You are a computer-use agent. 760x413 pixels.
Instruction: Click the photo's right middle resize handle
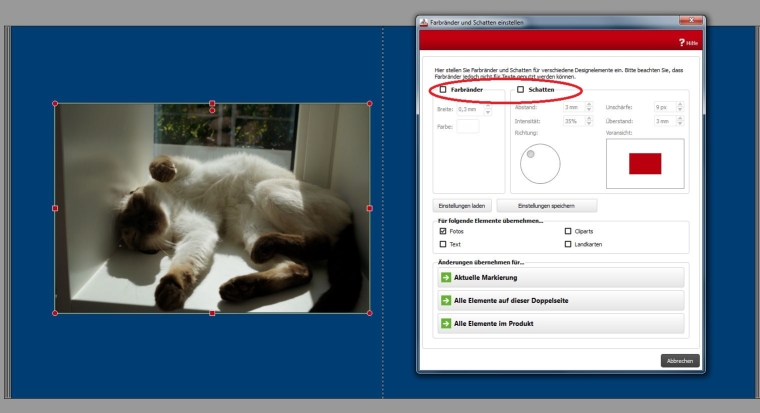click(370, 208)
